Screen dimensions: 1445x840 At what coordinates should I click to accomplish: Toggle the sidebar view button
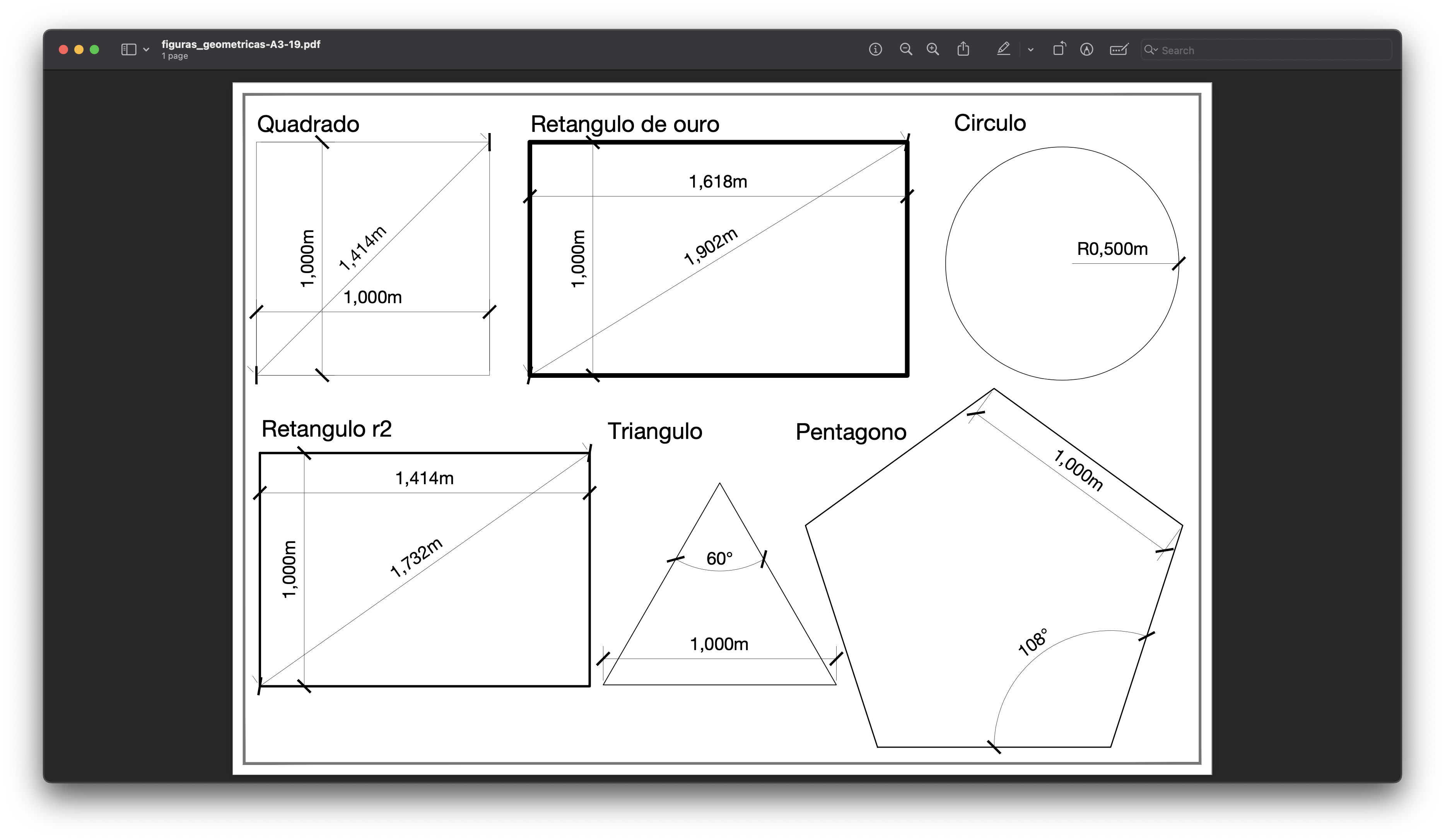click(128, 50)
